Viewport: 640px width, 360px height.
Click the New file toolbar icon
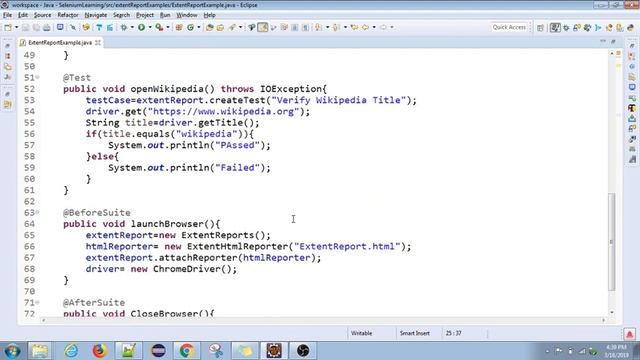8,27
